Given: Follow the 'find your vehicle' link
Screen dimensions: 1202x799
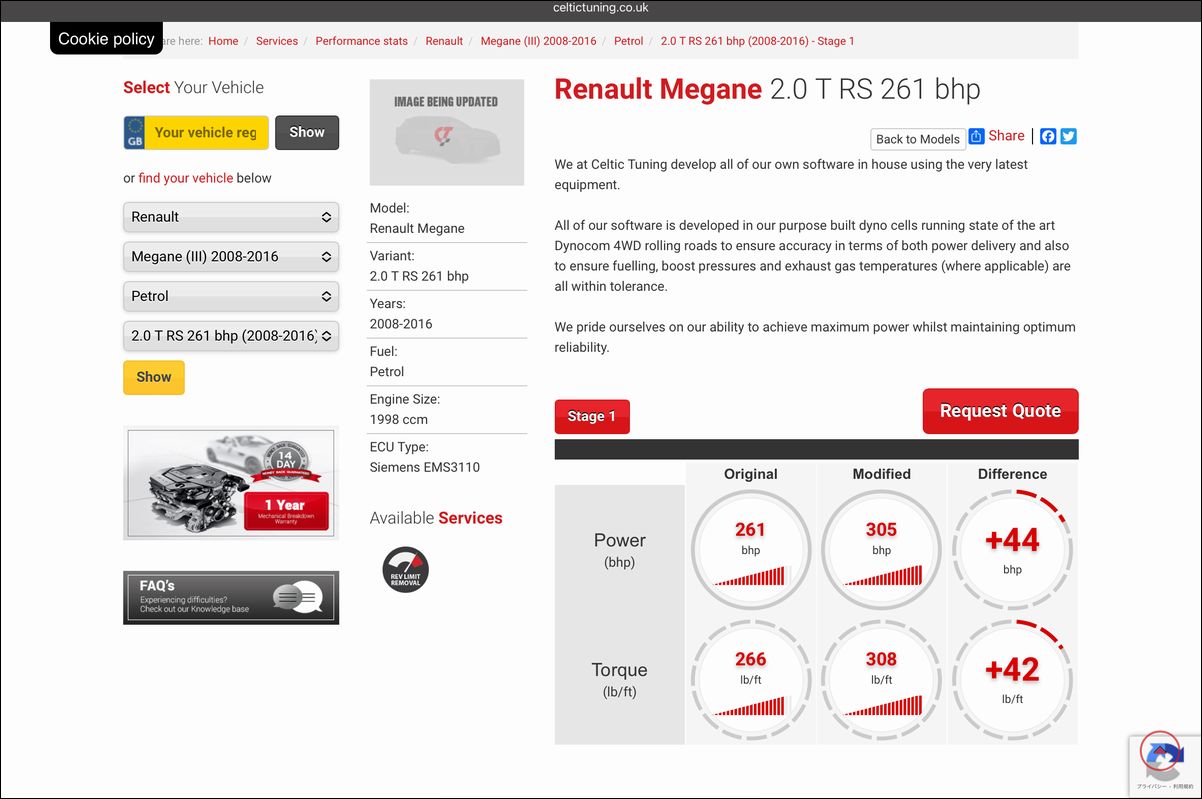Looking at the screenshot, I should click(x=186, y=178).
